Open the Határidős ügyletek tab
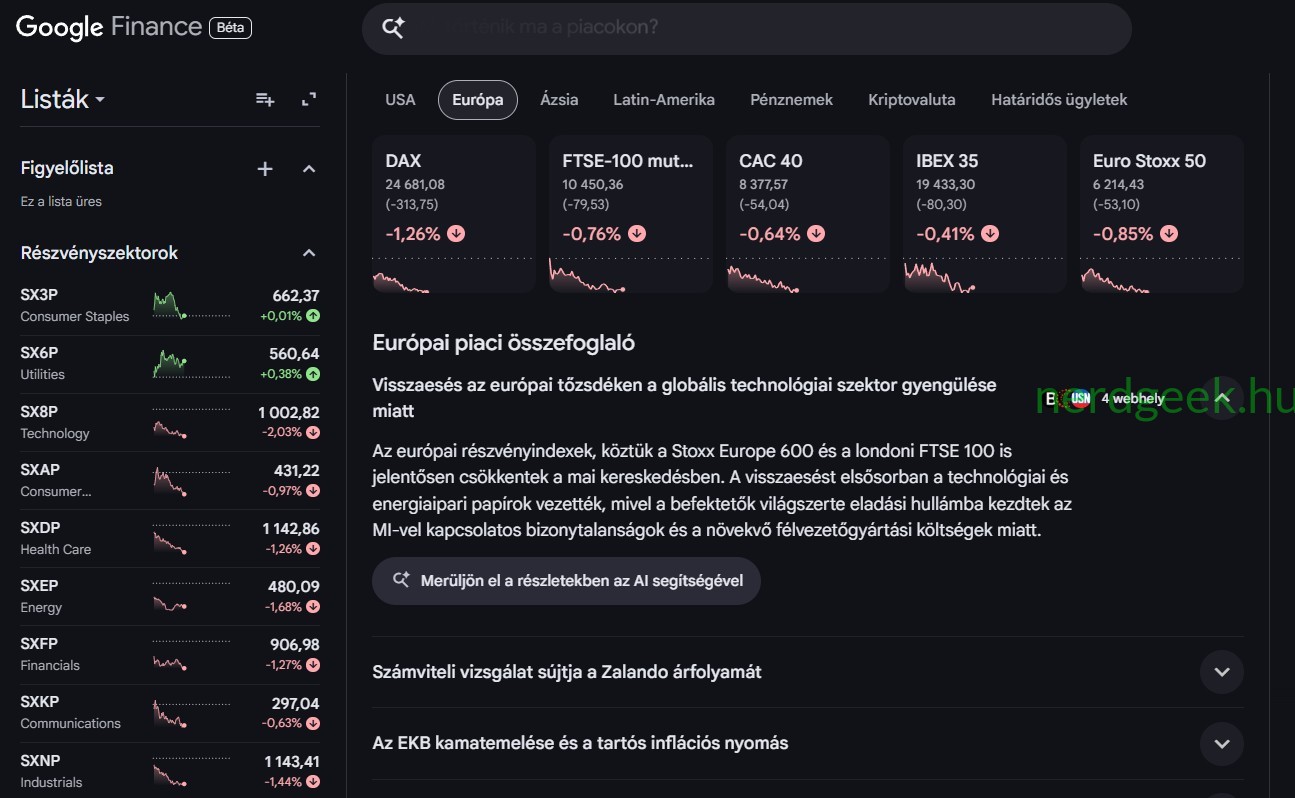 tap(1059, 100)
